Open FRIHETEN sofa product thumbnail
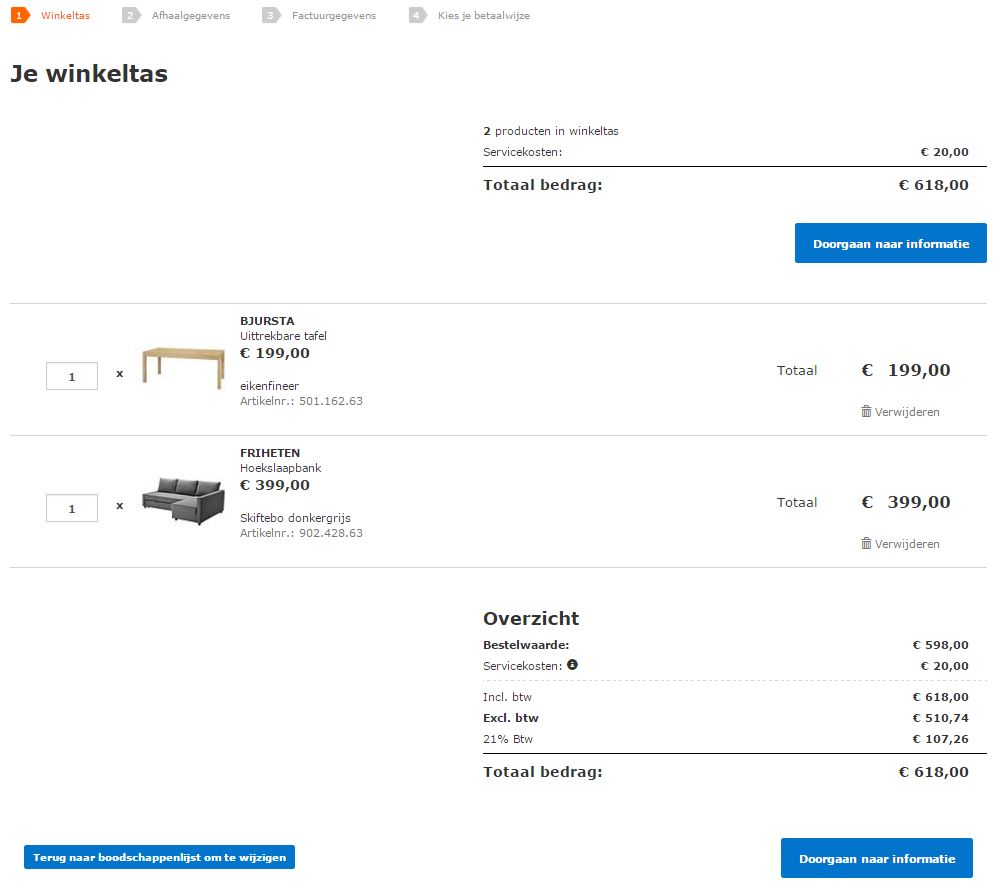The height and width of the screenshot is (887, 999). coord(183,500)
